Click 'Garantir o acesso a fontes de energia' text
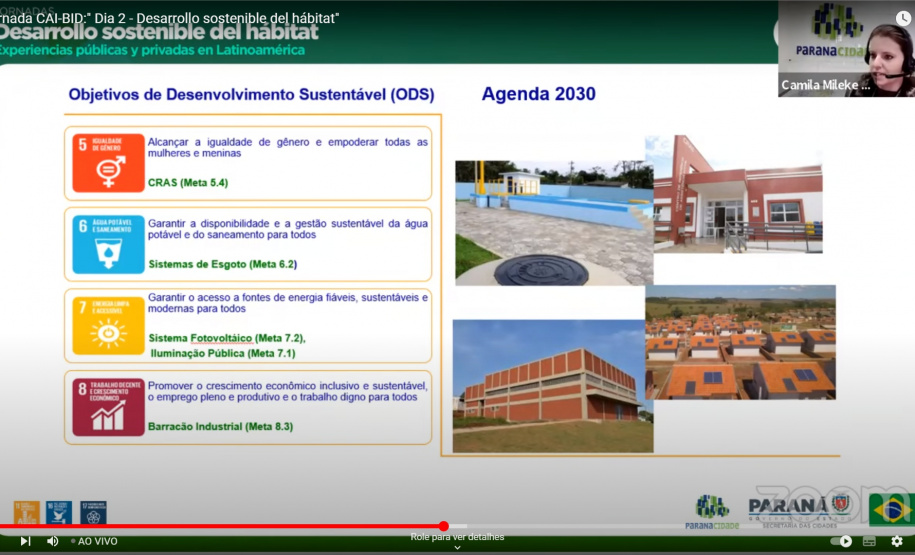The width and height of the screenshot is (915, 555). point(288,303)
